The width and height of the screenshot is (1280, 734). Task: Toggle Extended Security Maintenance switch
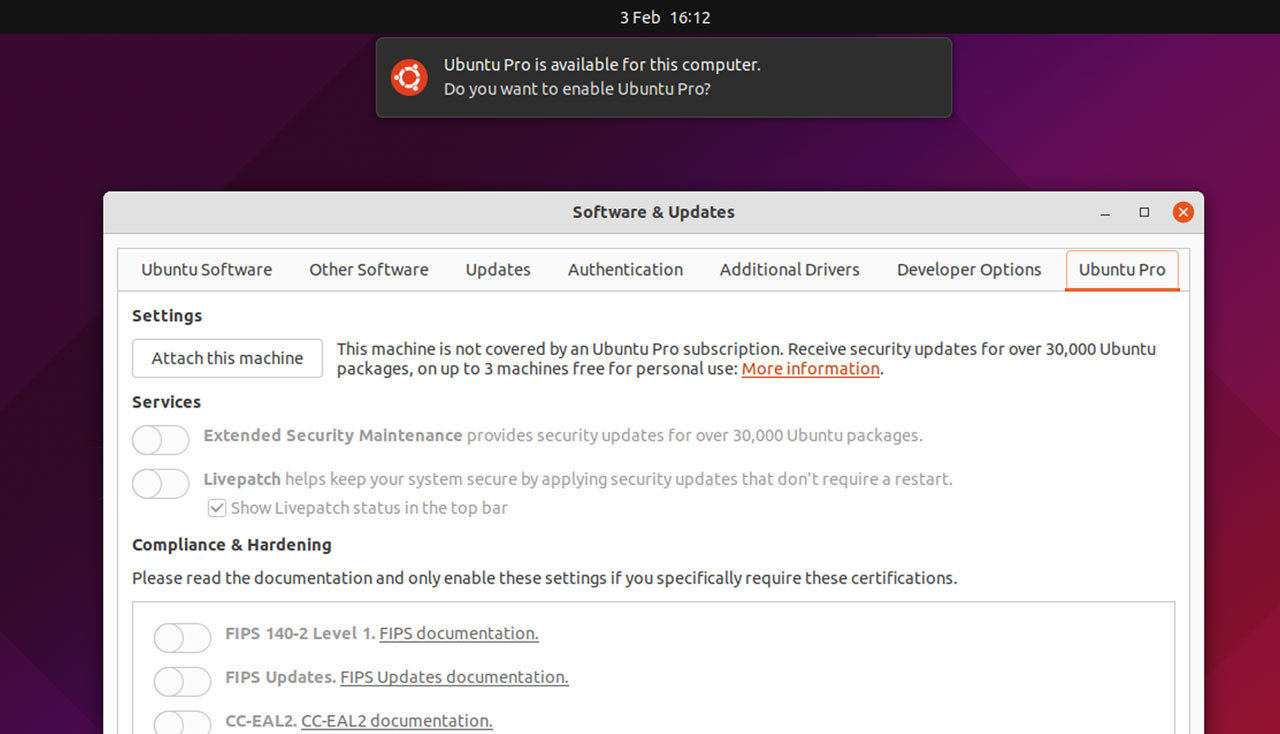(x=161, y=439)
